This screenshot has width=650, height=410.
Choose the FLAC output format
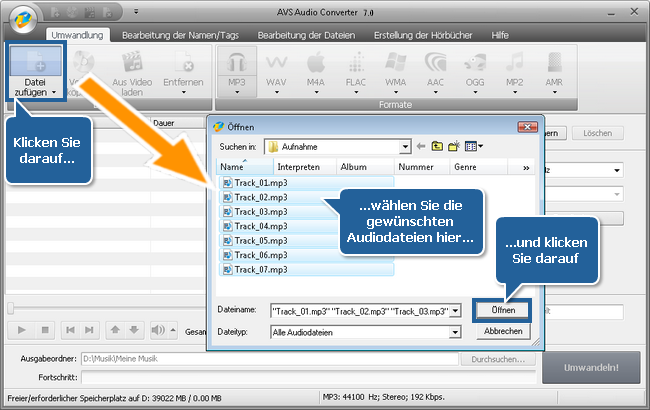[x=356, y=72]
